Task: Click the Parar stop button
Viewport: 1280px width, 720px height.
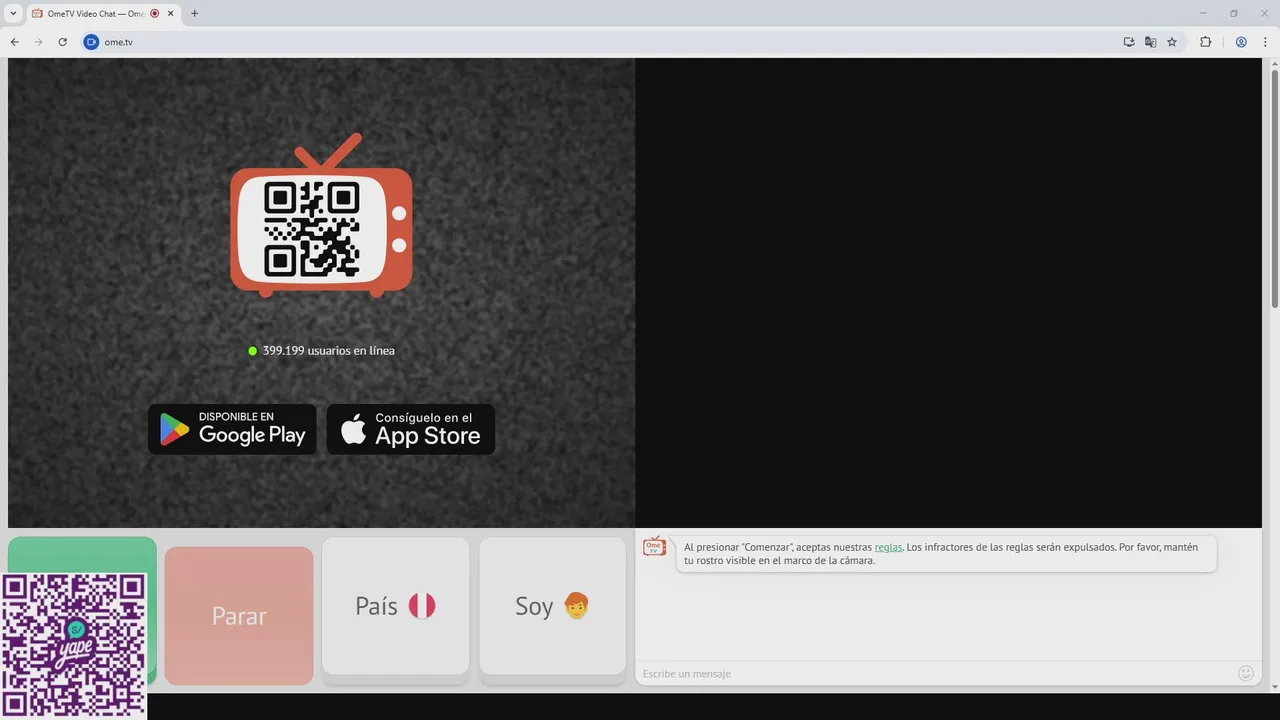Action: [x=239, y=615]
